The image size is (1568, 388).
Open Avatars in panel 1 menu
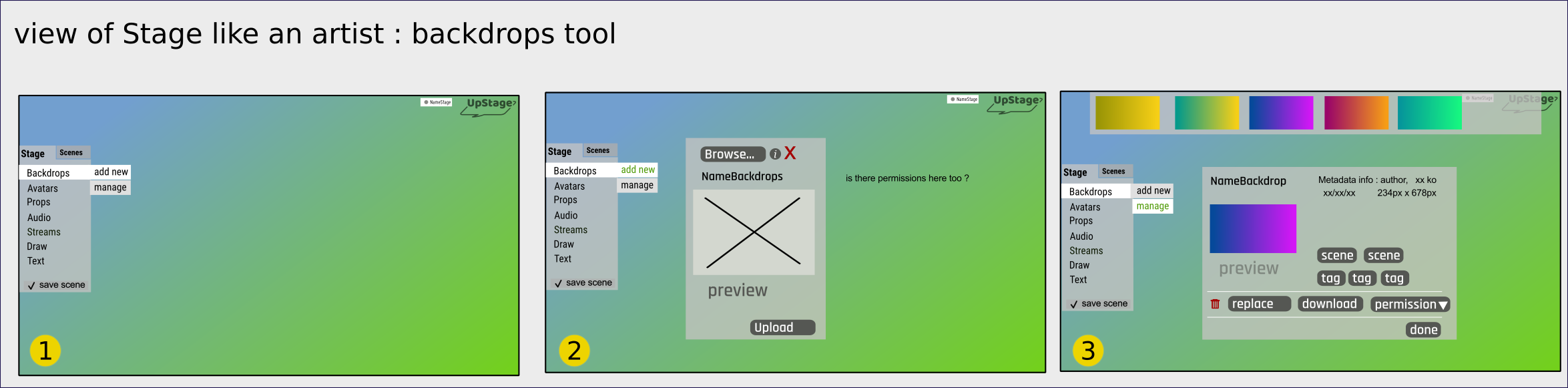tap(43, 188)
